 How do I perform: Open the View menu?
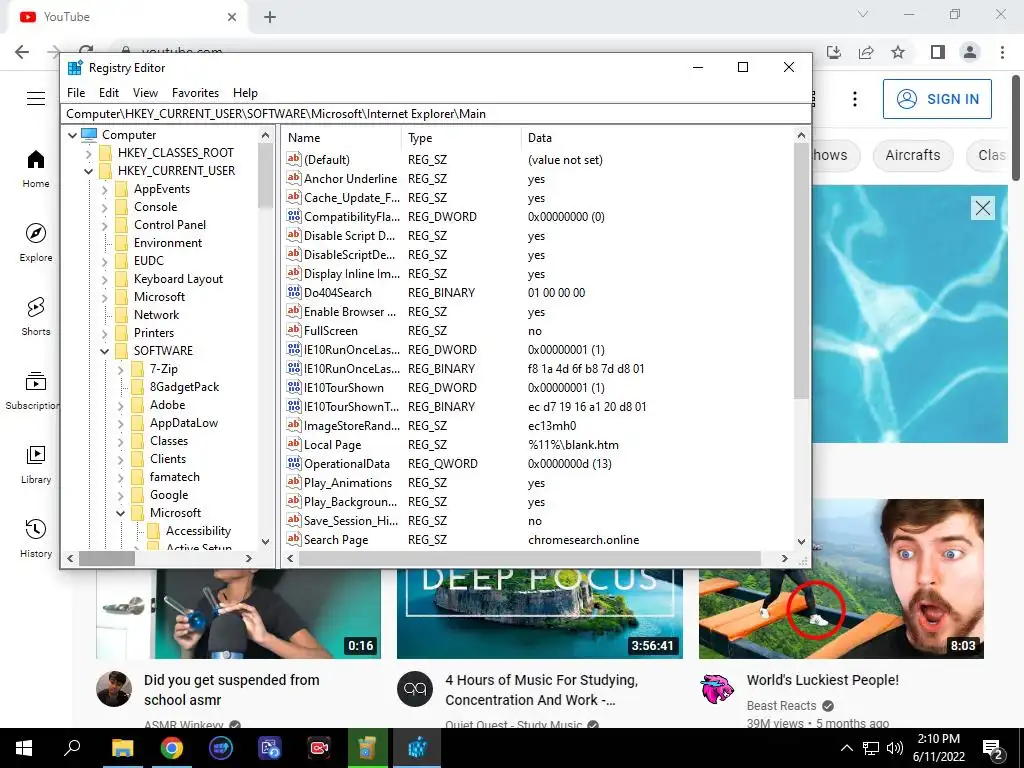[x=145, y=93]
